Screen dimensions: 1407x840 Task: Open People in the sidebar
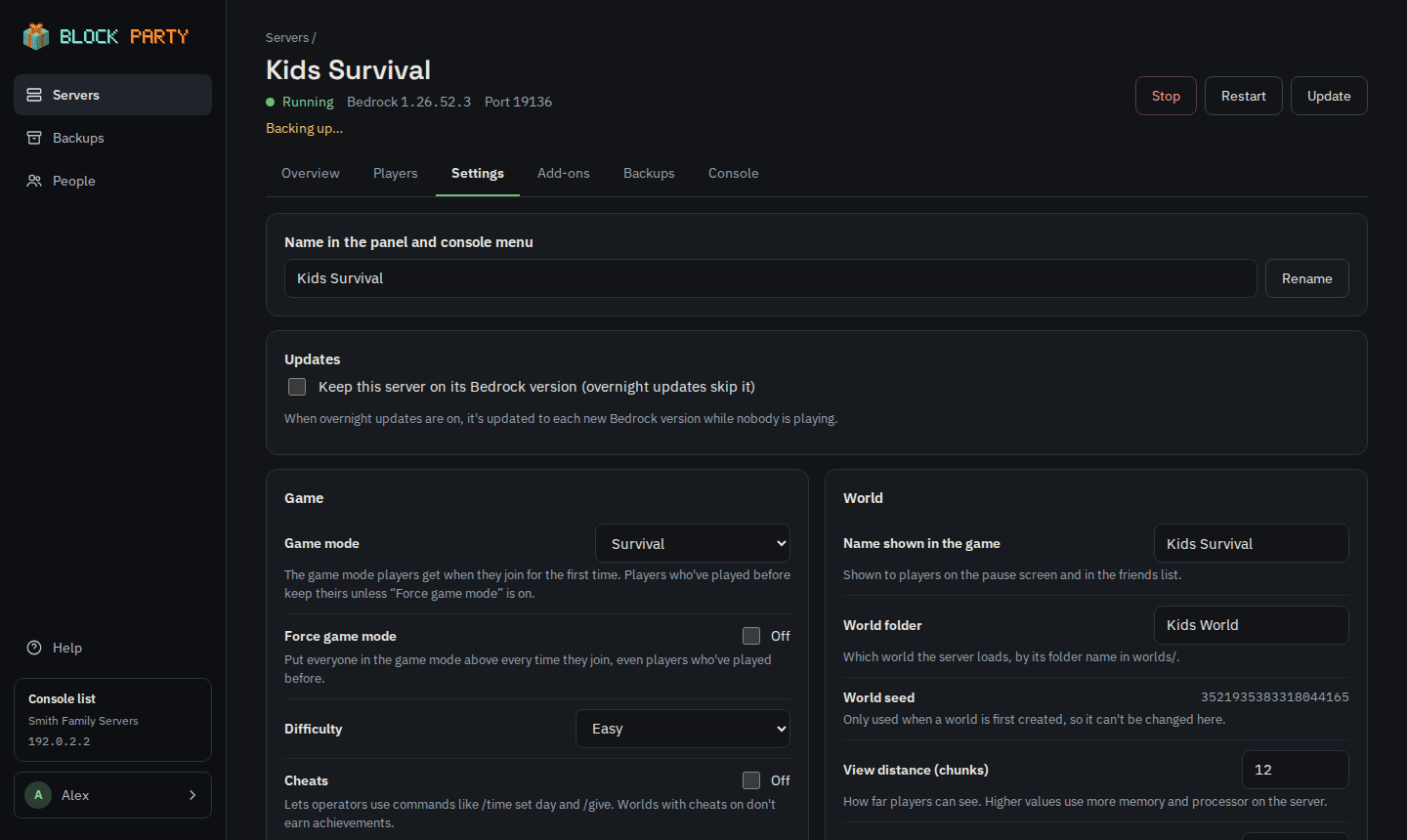pyautogui.click(x=112, y=181)
